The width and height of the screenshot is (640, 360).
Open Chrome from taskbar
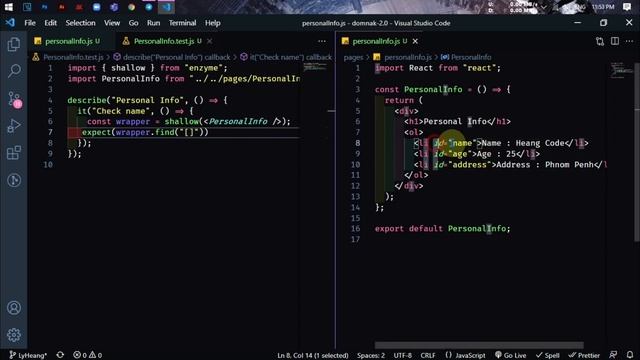tap(131, 7)
